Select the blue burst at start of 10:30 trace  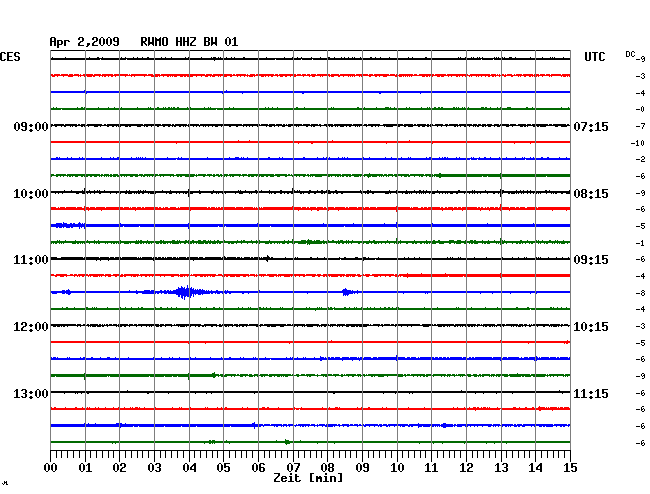coord(68,225)
